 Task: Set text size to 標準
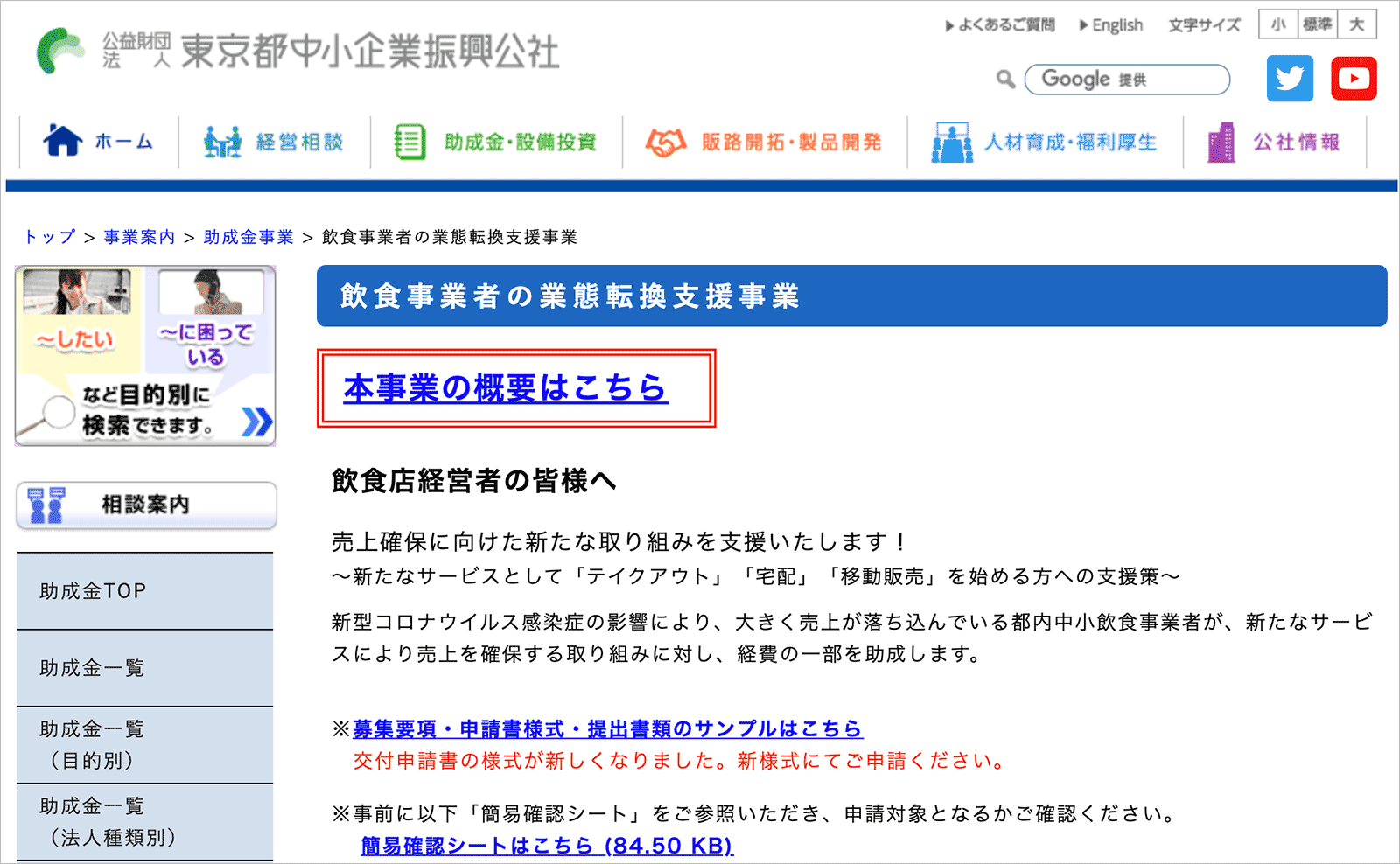pyautogui.click(x=1317, y=24)
